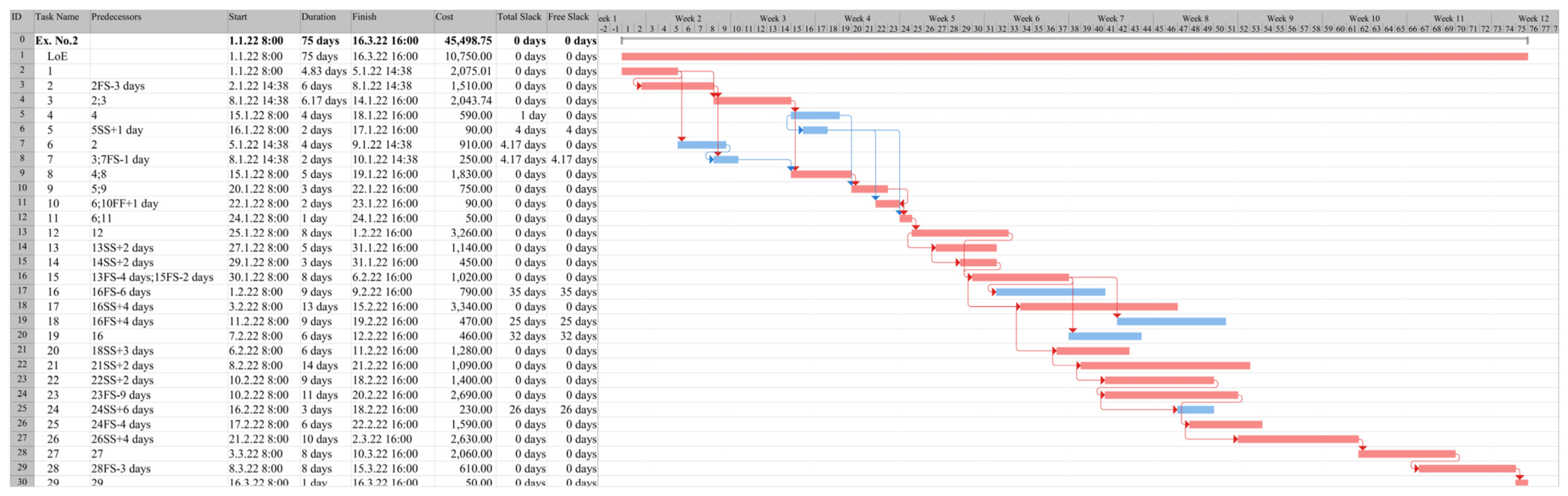
Task: Click the Finish column header
Action: (364, 17)
